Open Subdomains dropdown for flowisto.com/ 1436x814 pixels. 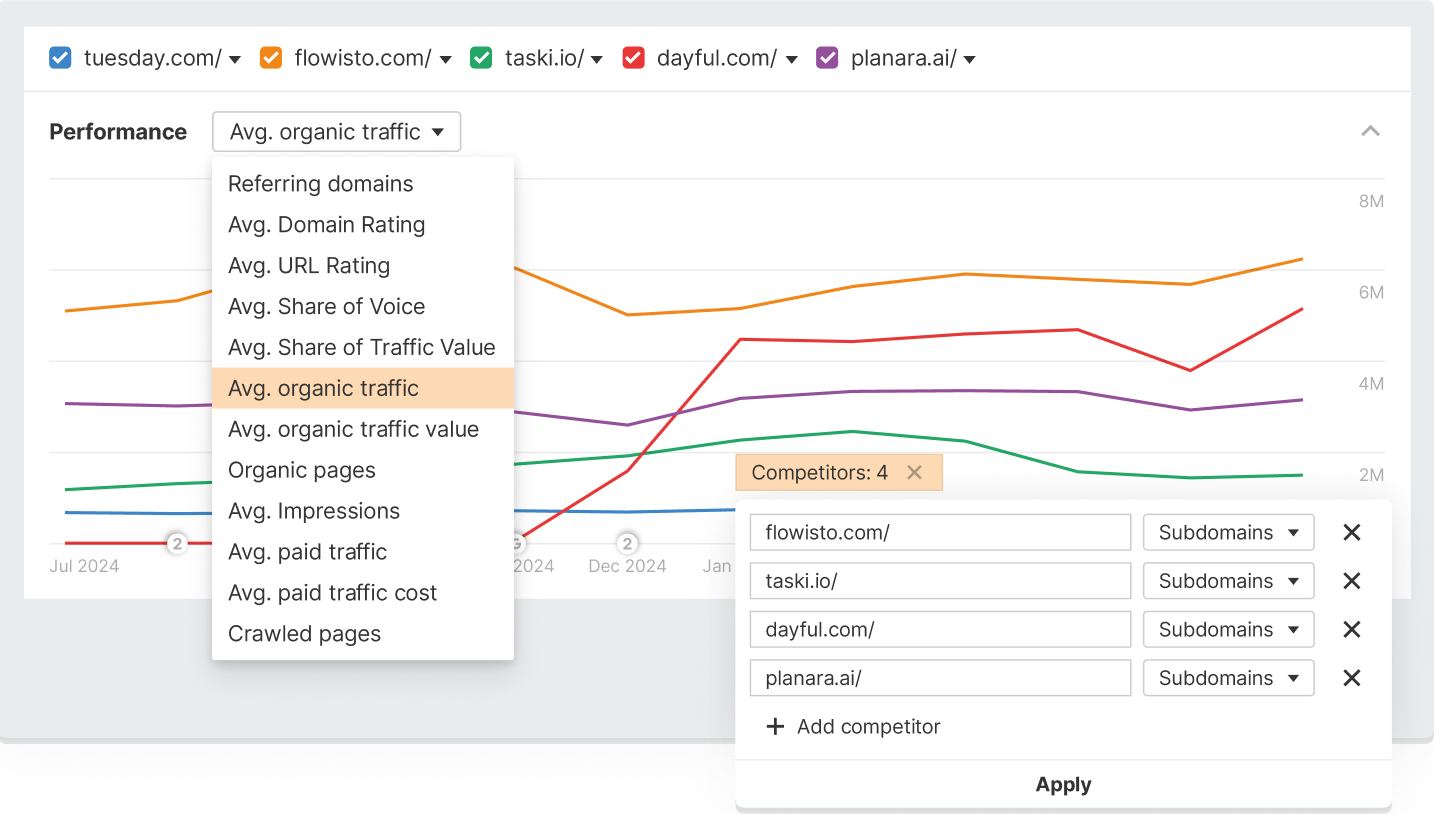1228,533
